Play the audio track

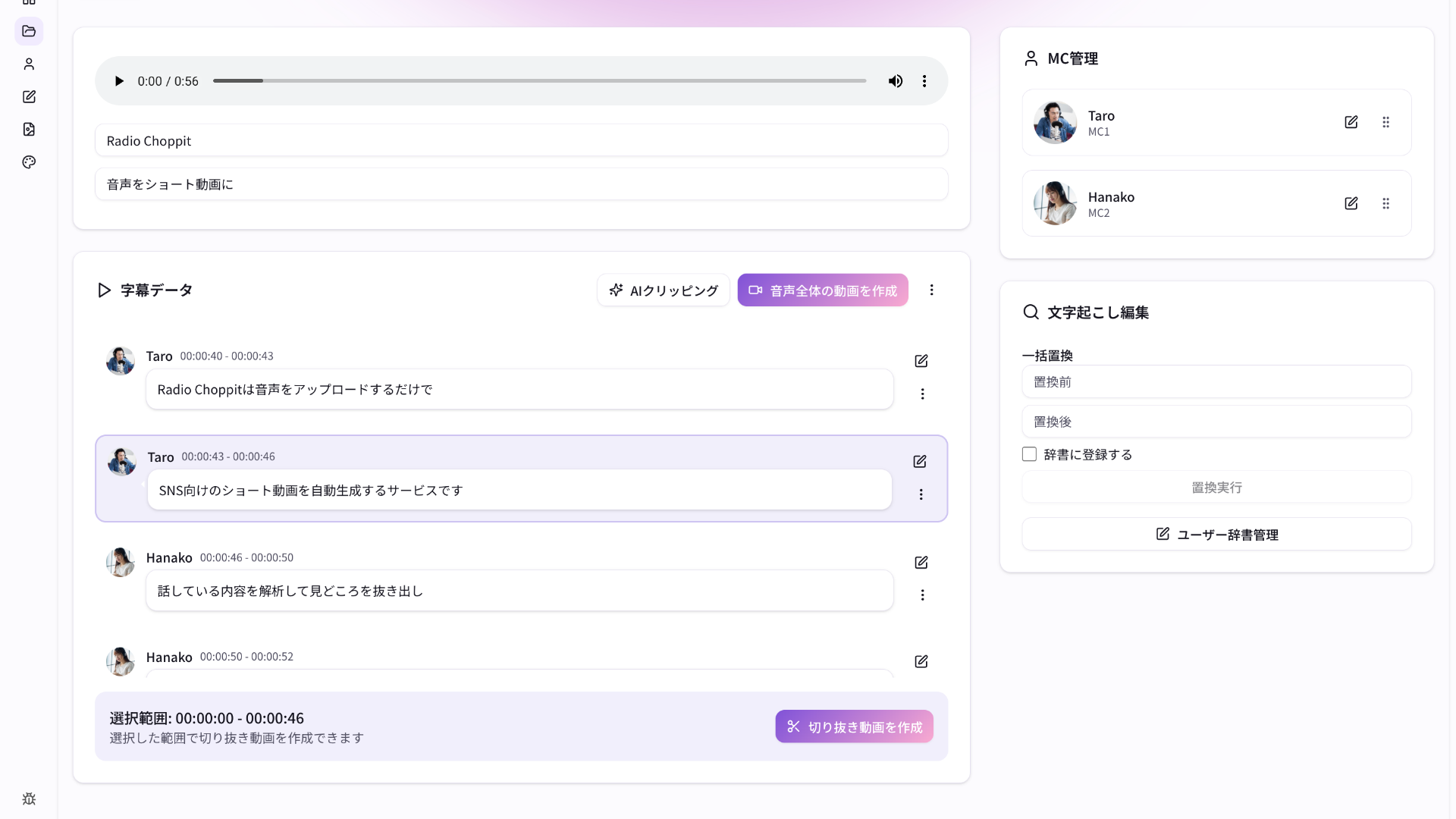point(119,81)
